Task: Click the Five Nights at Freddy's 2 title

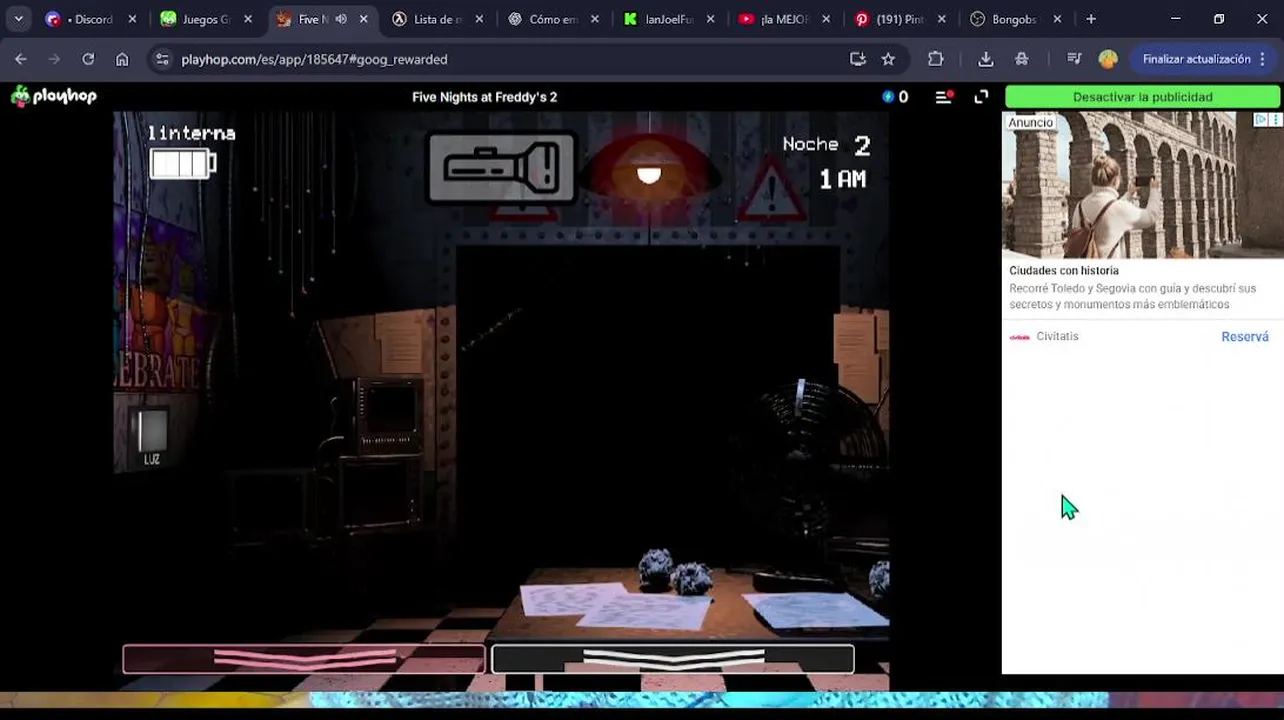Action: (x=485, y=97)
